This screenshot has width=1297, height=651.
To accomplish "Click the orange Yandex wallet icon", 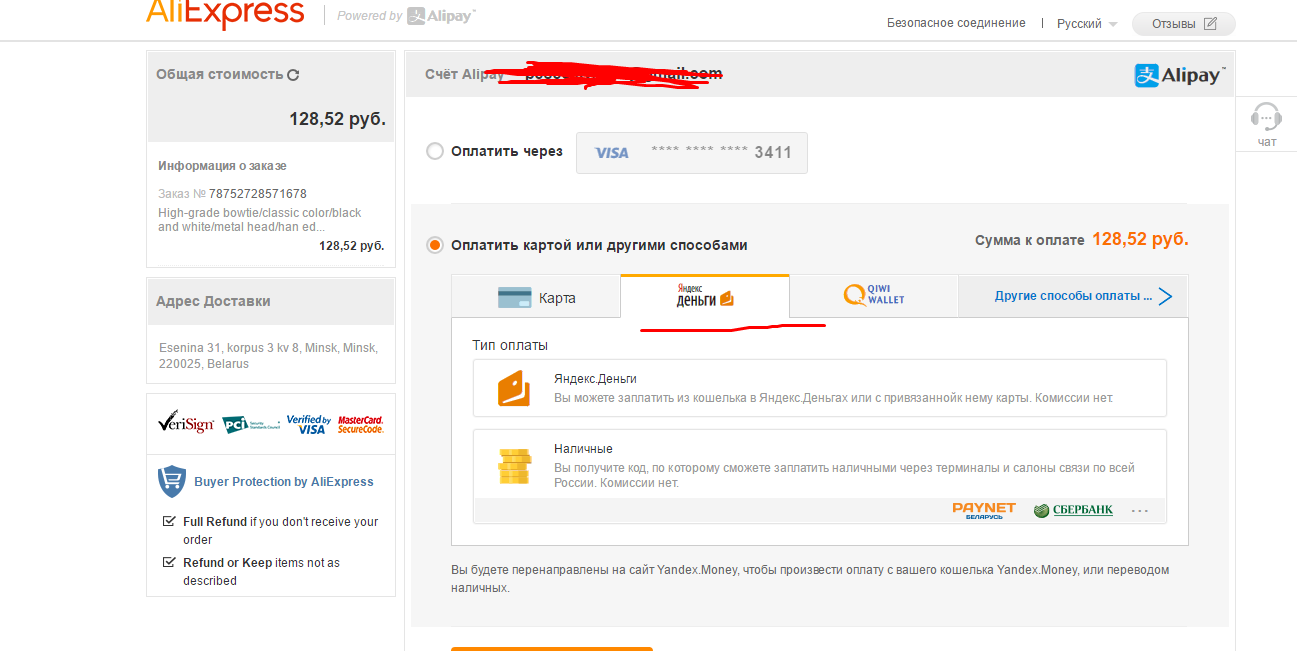I will (514, 388).
